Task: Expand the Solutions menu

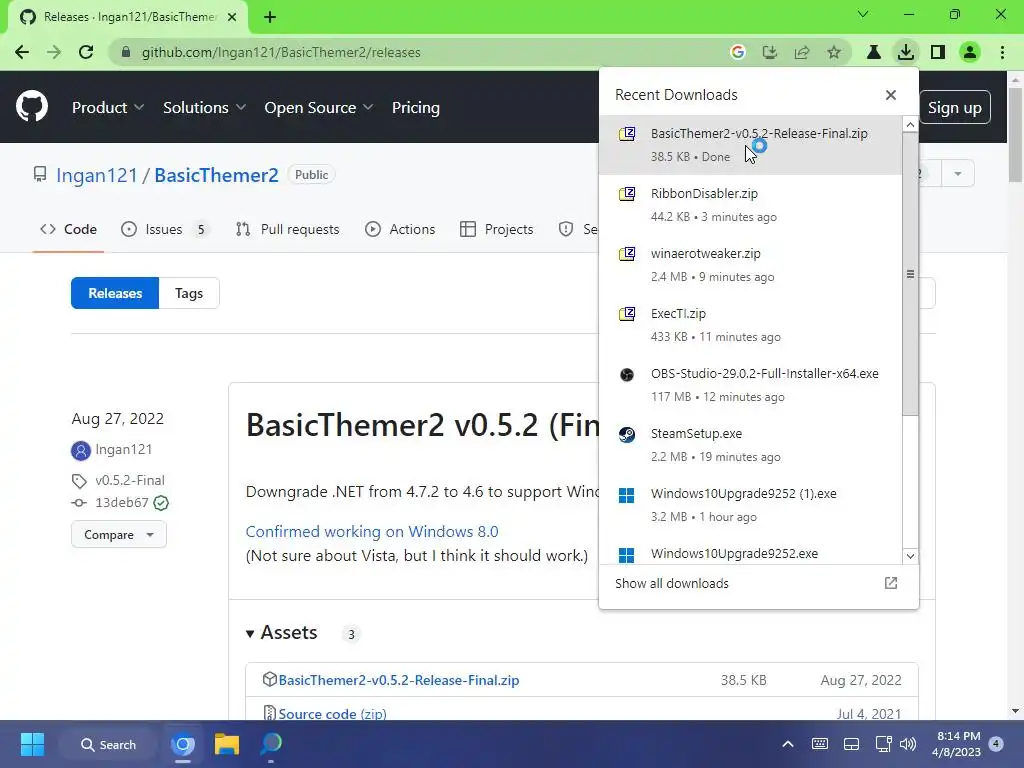Action: tap(204, 108)
